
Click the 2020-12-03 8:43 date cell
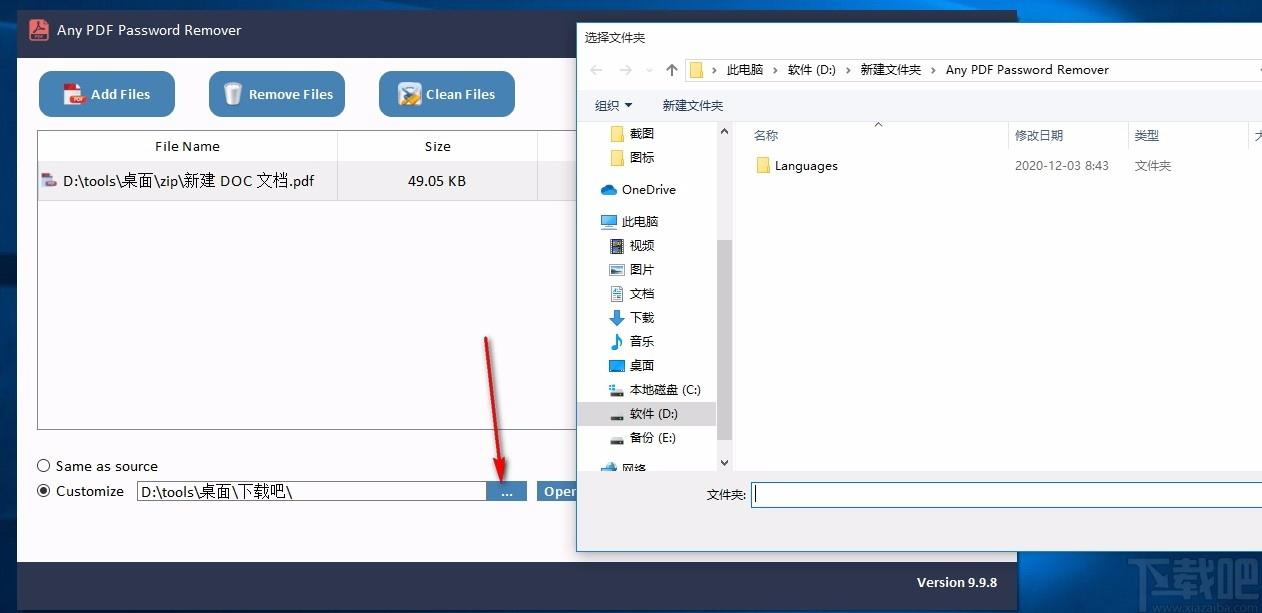coord(1061,166)
